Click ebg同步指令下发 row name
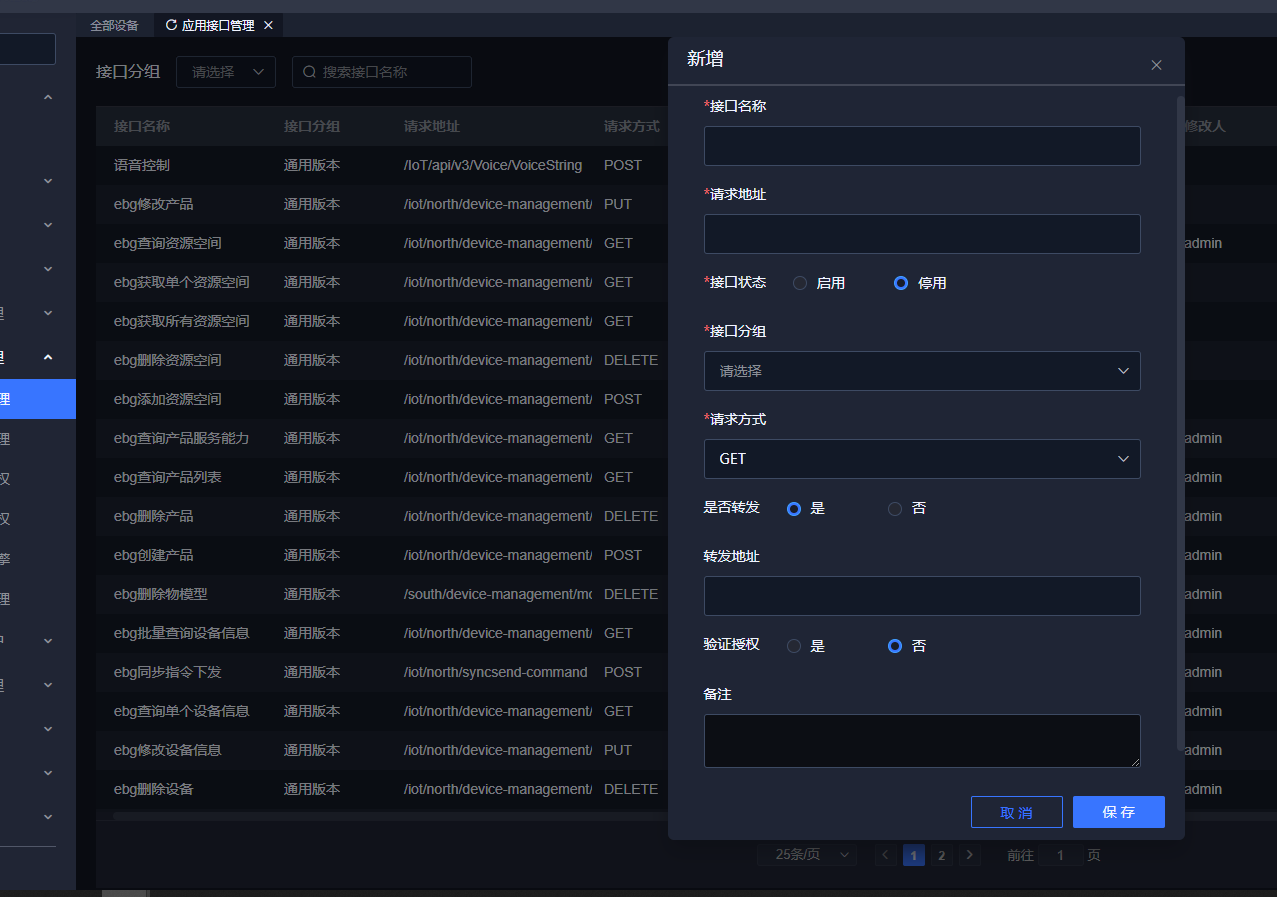This screenshot has height=897, width=1277. click(168, 672)
